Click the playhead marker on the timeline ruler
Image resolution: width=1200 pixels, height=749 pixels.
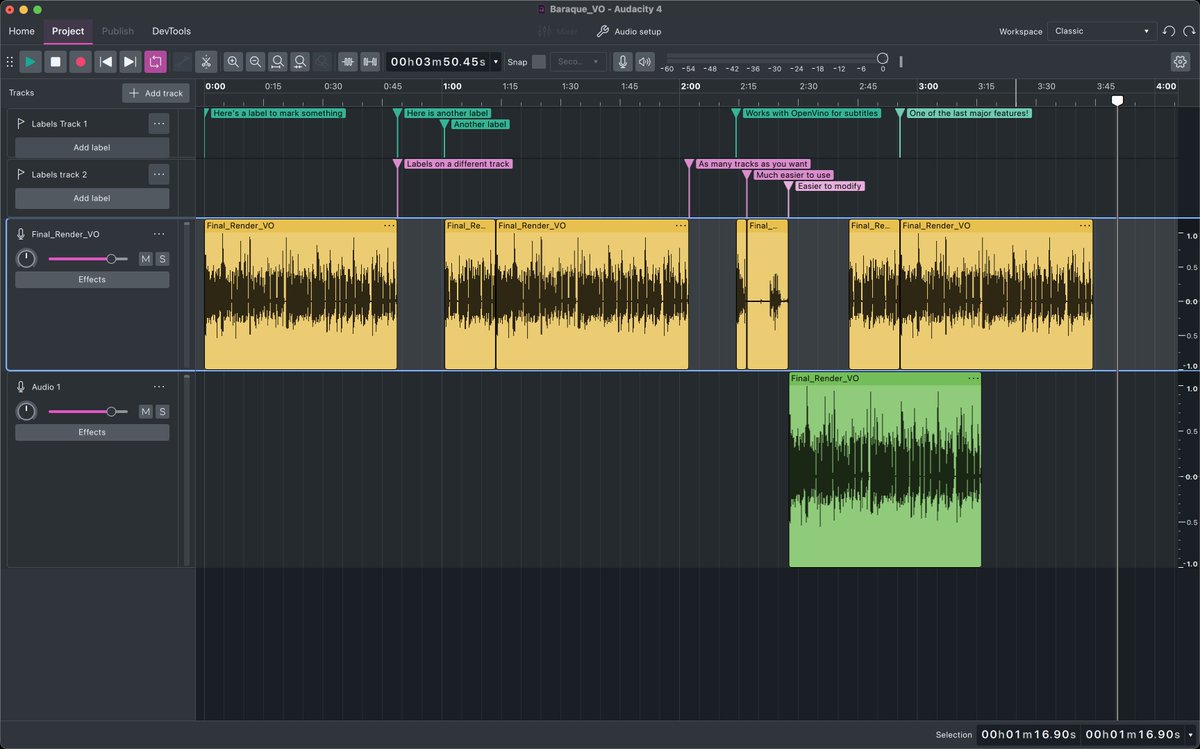[1117, 100]
